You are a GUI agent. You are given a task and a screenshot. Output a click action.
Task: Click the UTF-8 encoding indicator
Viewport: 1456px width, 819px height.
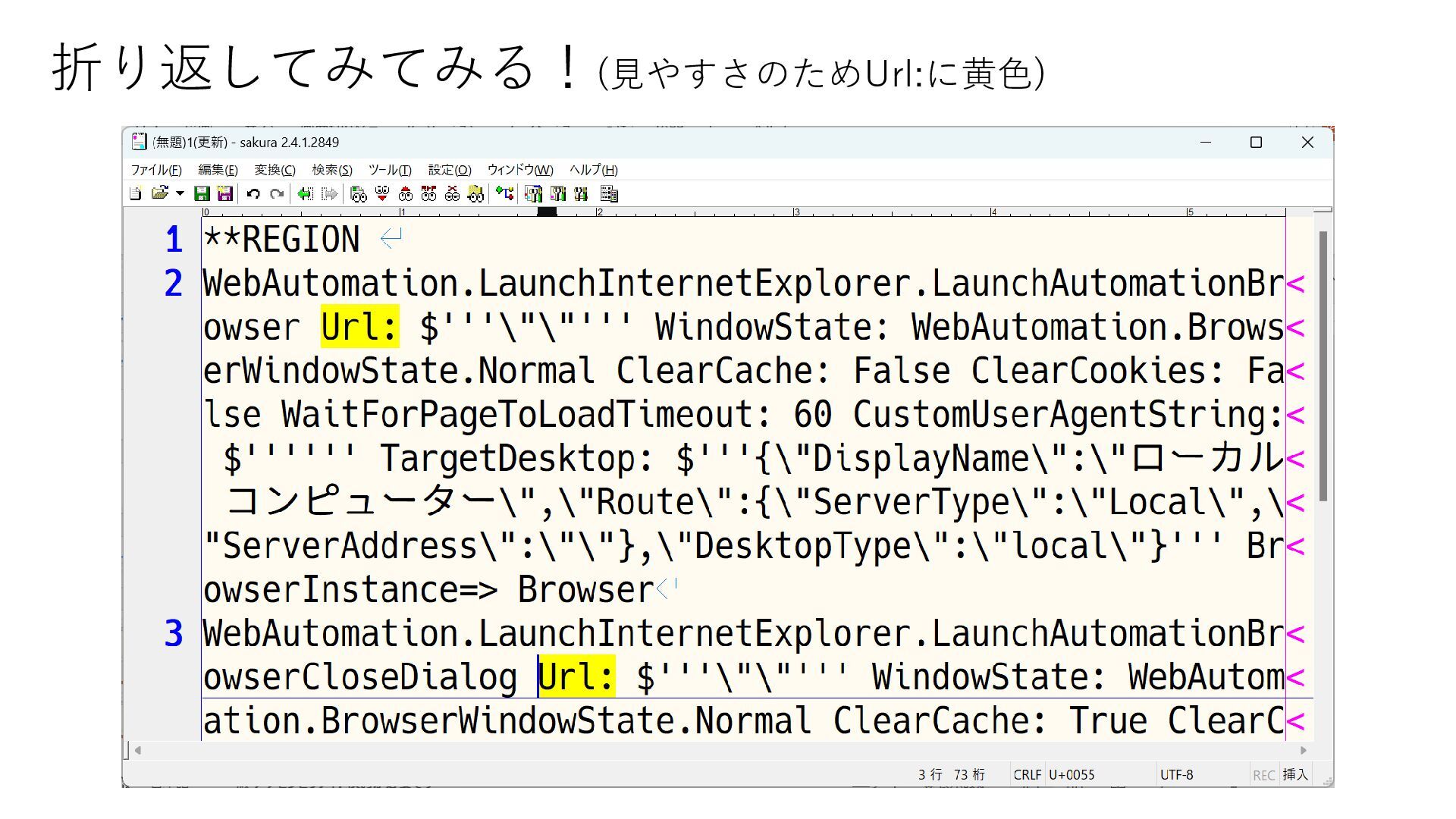[x=1176, y=775]
